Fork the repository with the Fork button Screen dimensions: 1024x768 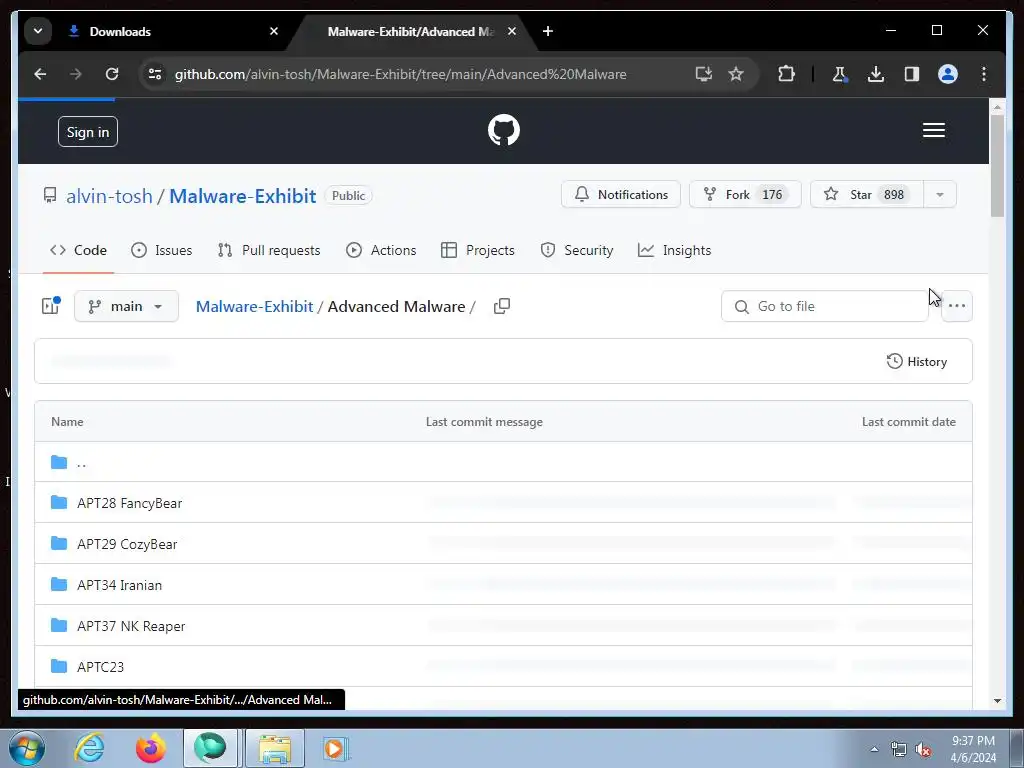click(x=745, y=195)
